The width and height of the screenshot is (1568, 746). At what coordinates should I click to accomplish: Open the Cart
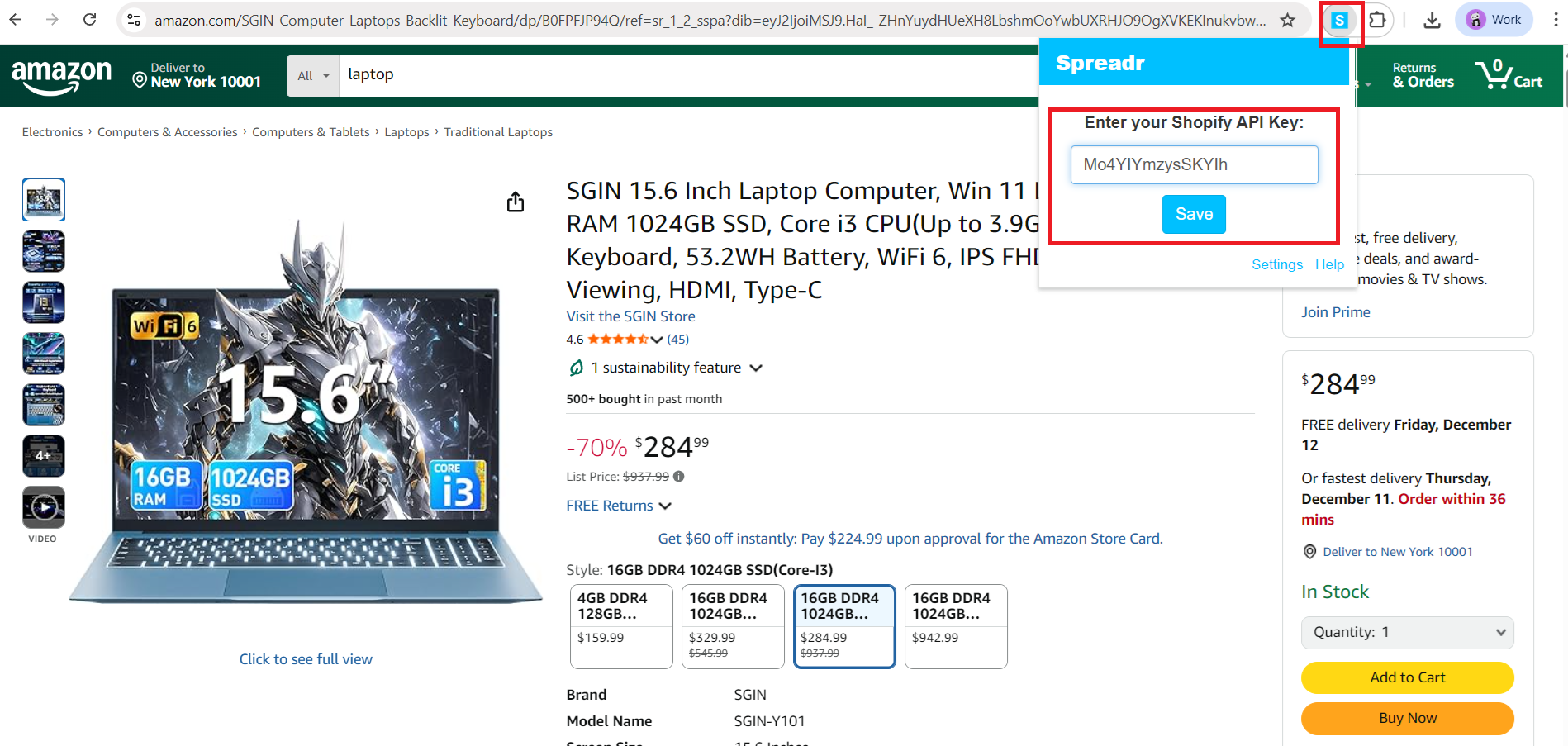[x=1509, y=75]
